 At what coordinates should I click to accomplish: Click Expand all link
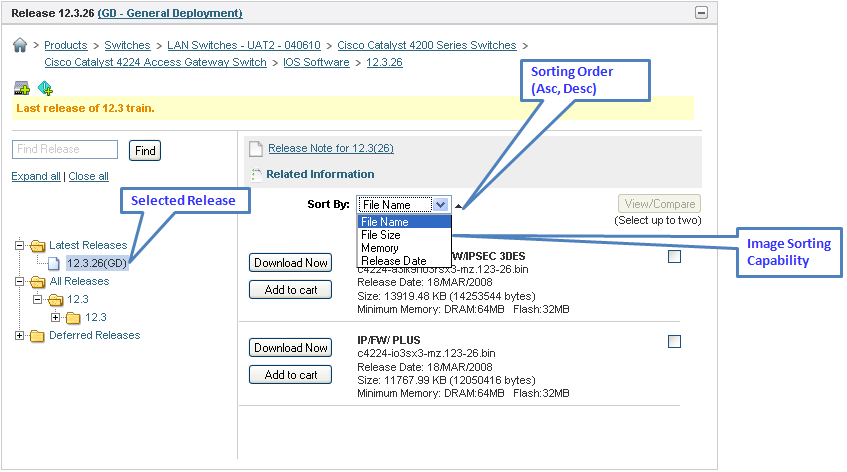point(36,177)
